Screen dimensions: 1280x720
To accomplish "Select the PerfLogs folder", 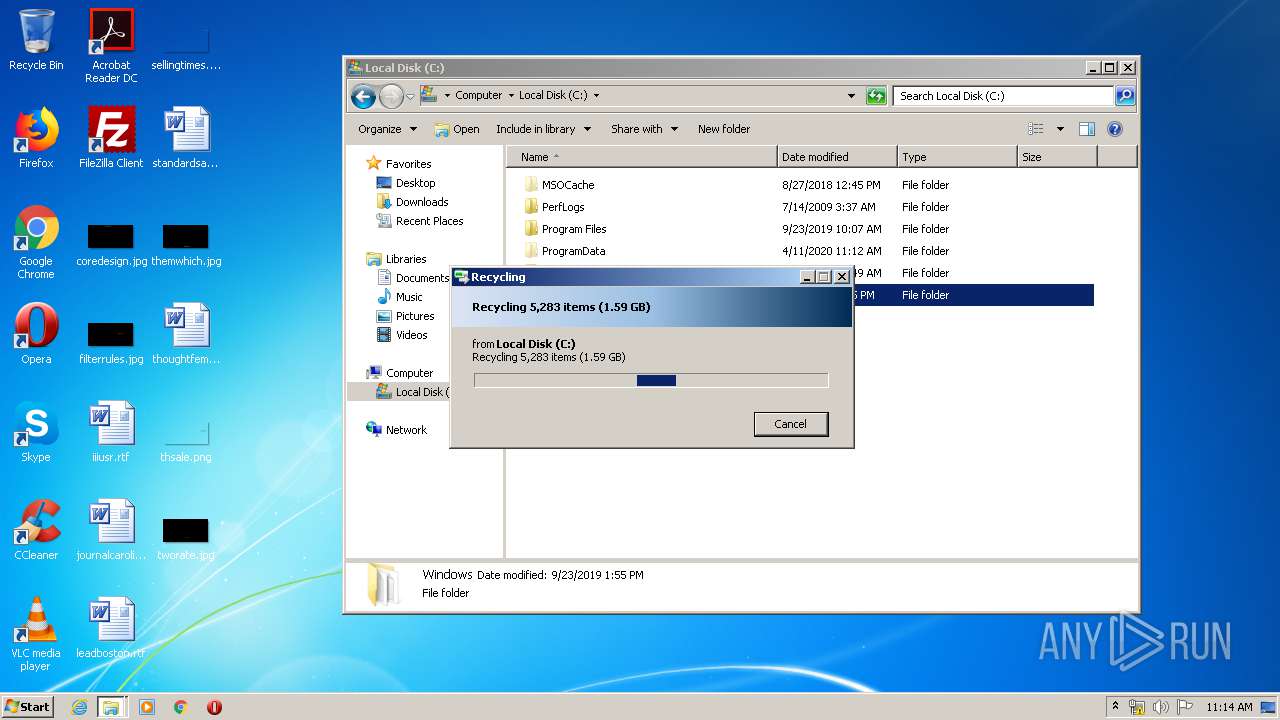I will pos(562,207).
